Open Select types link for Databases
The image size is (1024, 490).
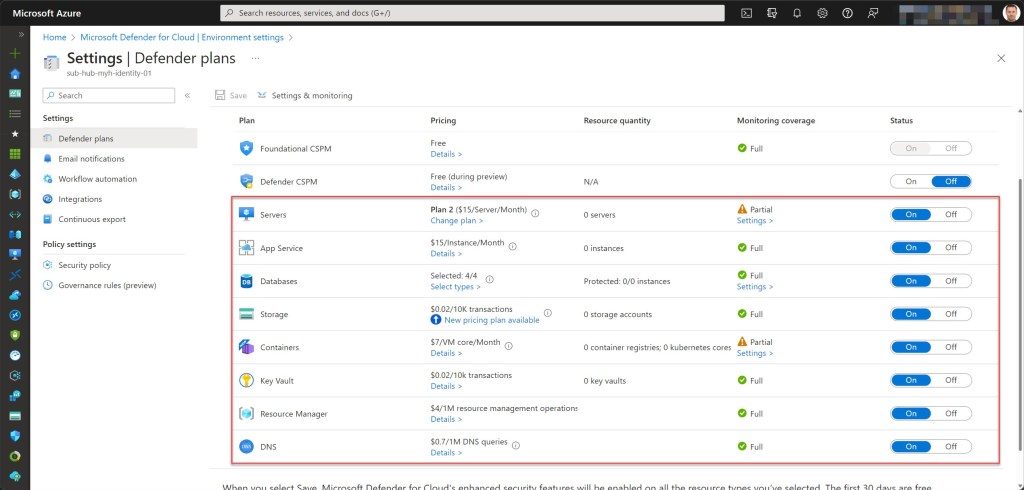click(x=455, y=287)
